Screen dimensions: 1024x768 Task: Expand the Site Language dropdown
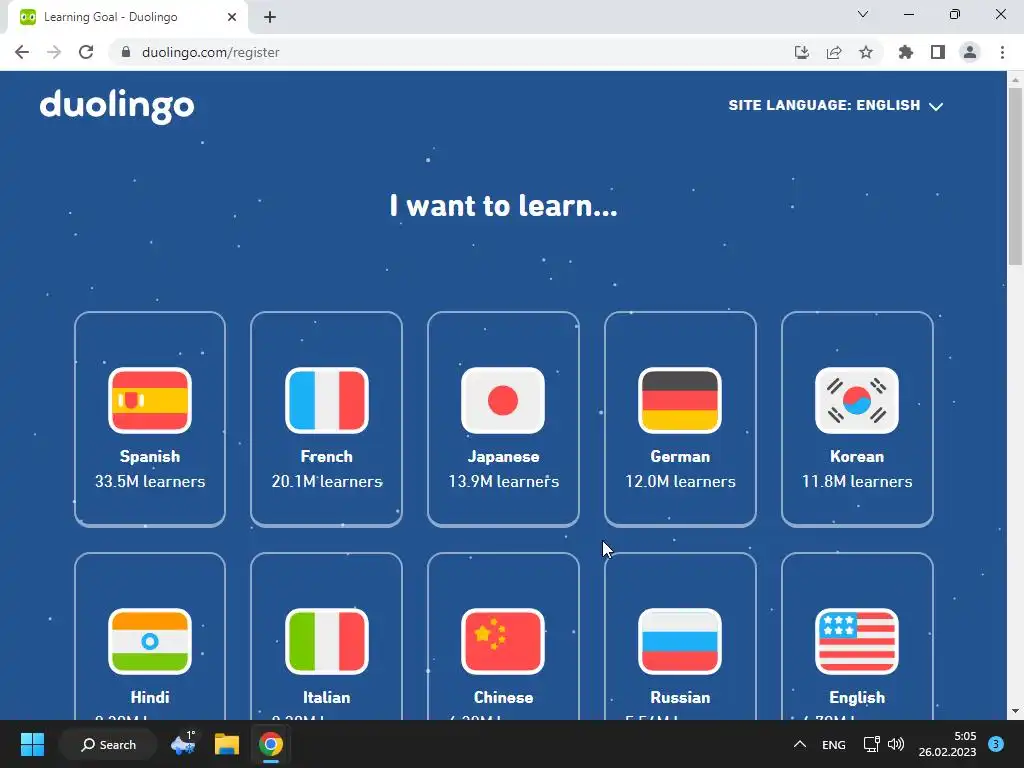click(836, 105)
